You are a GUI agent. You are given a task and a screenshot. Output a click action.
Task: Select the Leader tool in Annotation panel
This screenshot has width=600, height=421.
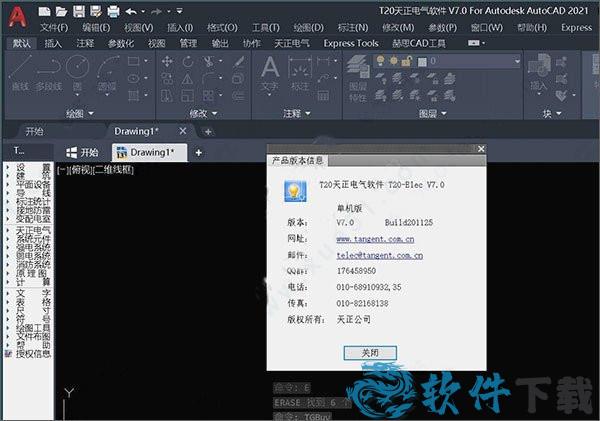tap(323, 78)
